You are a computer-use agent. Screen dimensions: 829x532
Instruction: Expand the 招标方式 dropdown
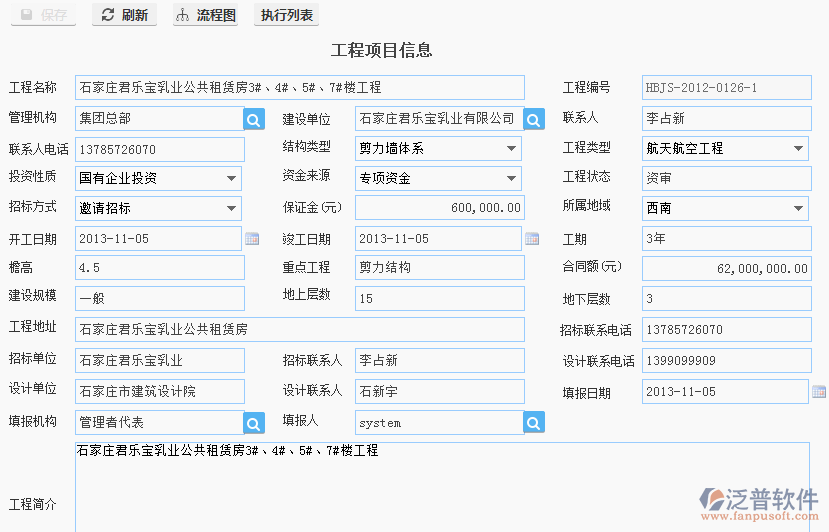pyautogui.click(x=231, y=209)
